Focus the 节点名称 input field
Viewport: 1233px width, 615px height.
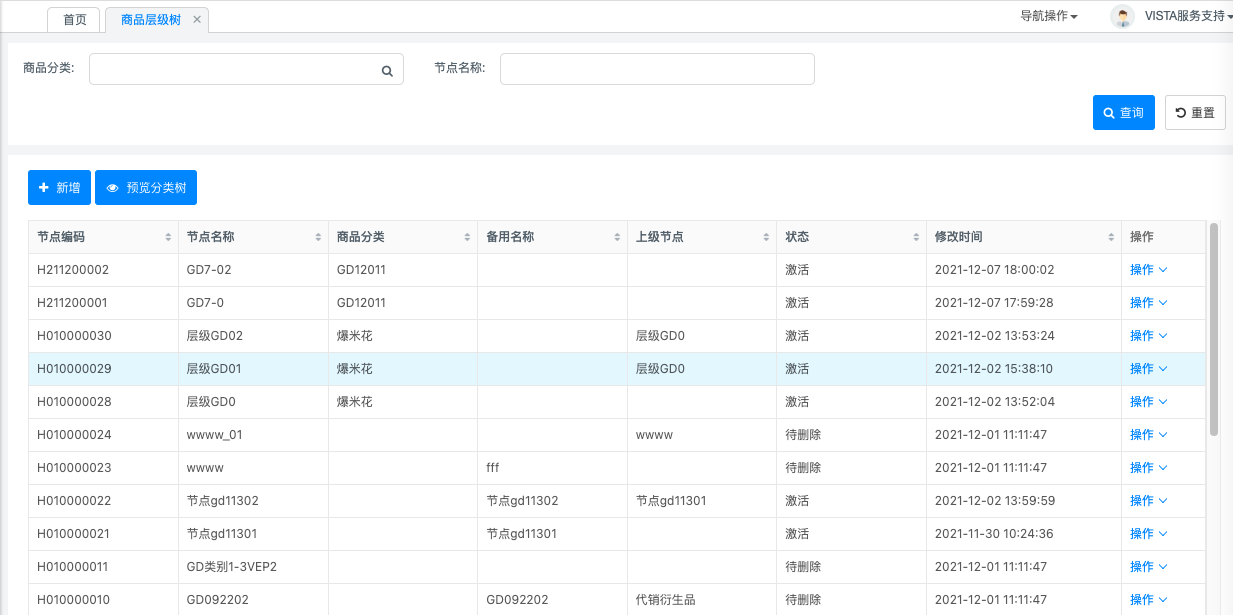click(x=657, y=69)
